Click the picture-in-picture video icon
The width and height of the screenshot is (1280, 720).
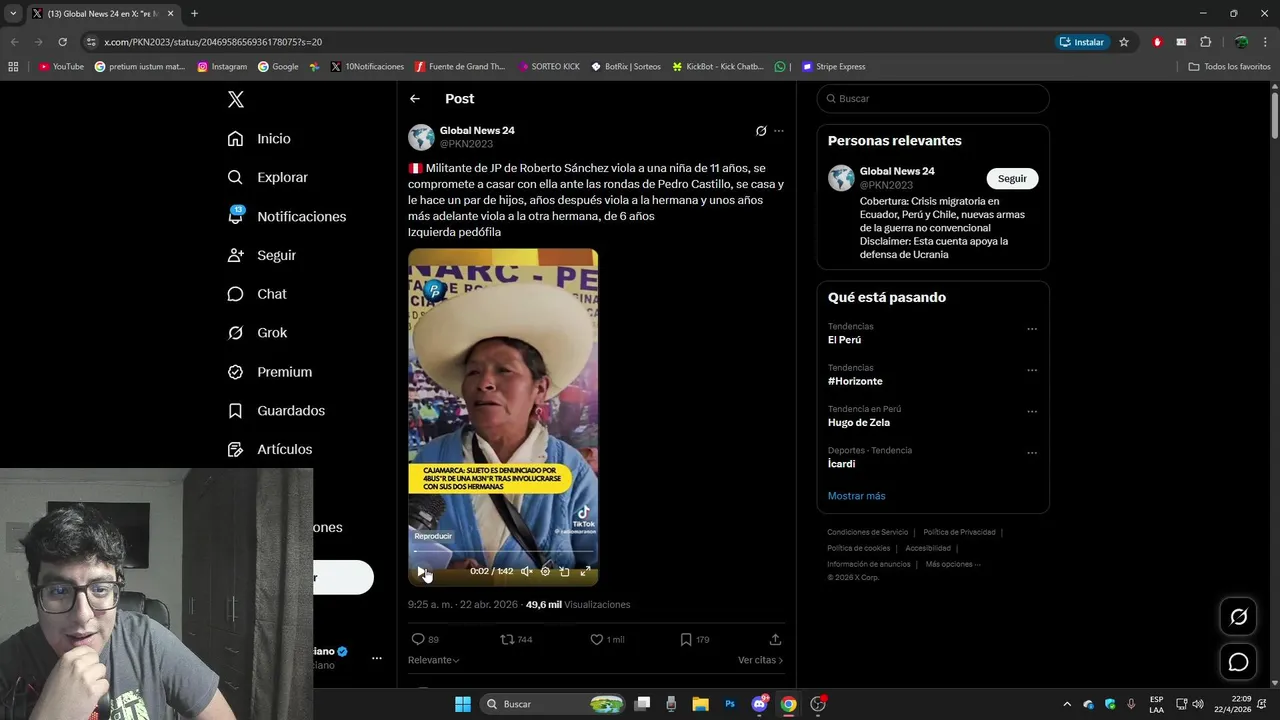click(564, 571)
